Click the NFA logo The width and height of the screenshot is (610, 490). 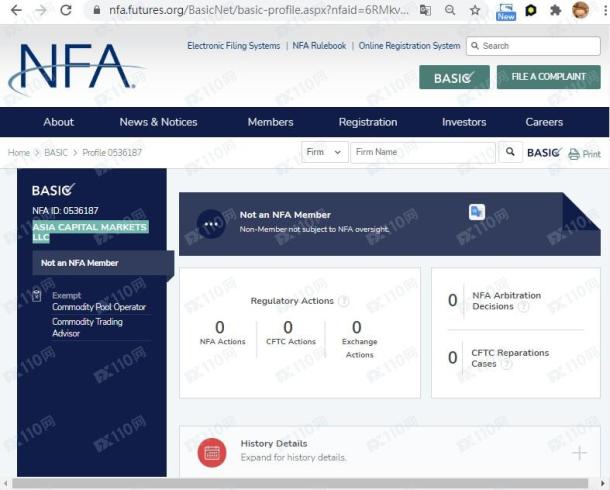pos(77,68)
